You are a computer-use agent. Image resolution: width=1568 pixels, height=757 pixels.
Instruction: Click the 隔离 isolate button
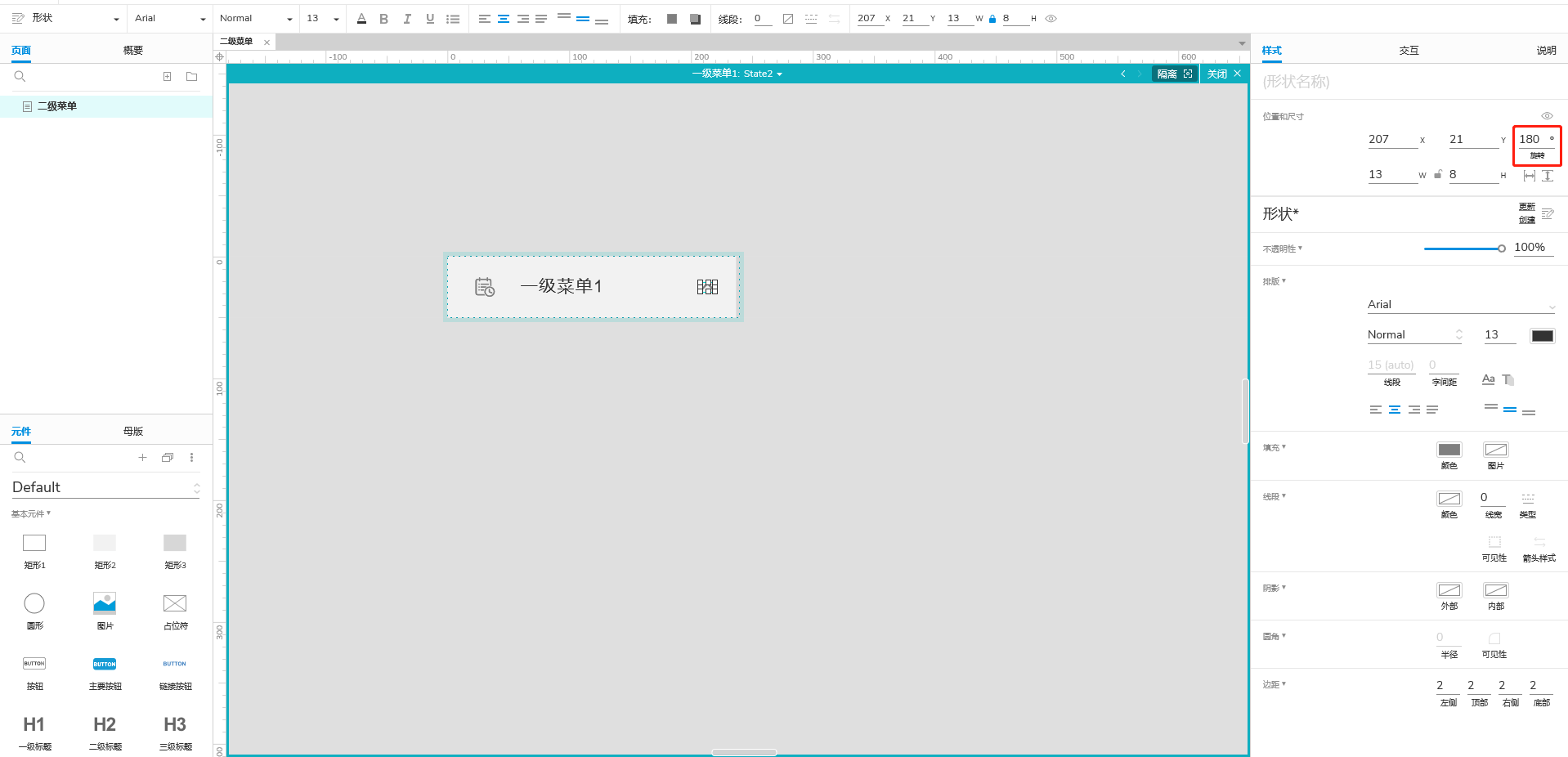click(1175, 74)
